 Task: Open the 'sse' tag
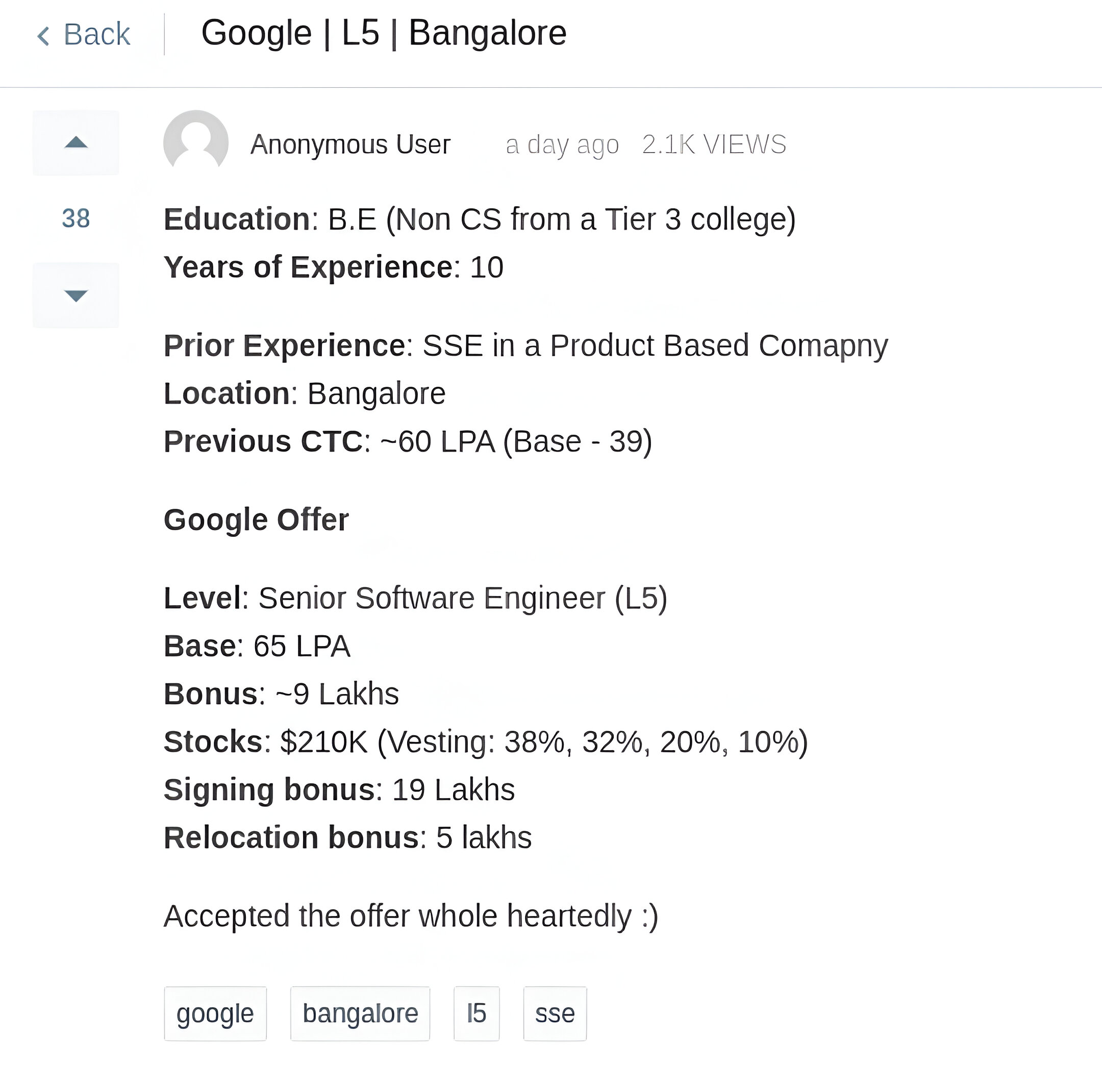(555, 1014)
